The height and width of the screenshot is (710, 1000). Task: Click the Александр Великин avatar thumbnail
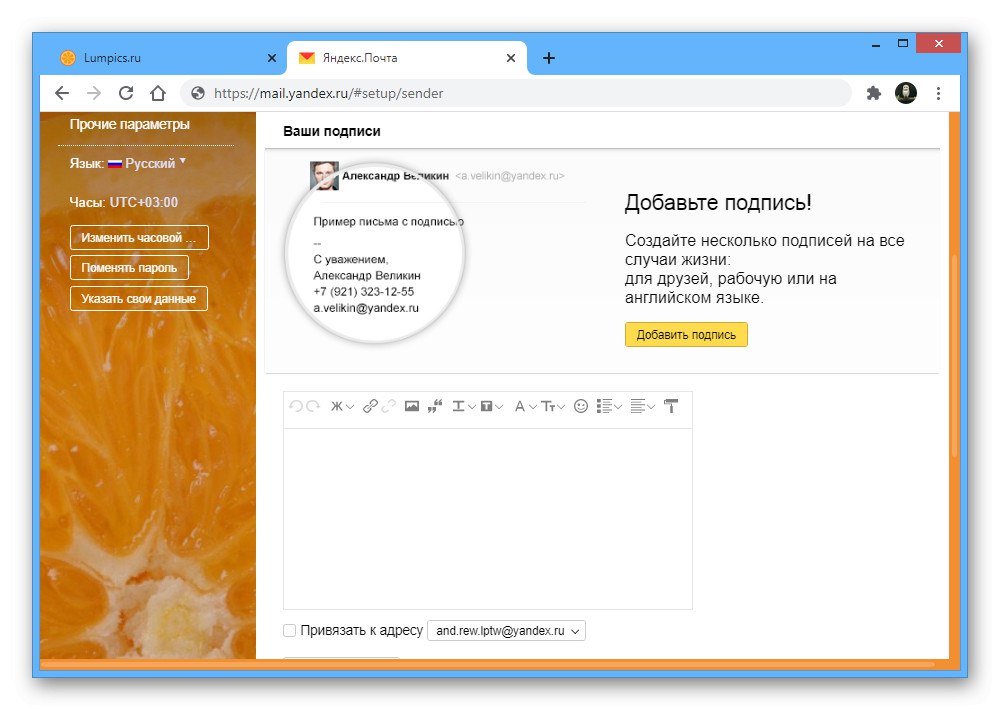click(324, 175)
